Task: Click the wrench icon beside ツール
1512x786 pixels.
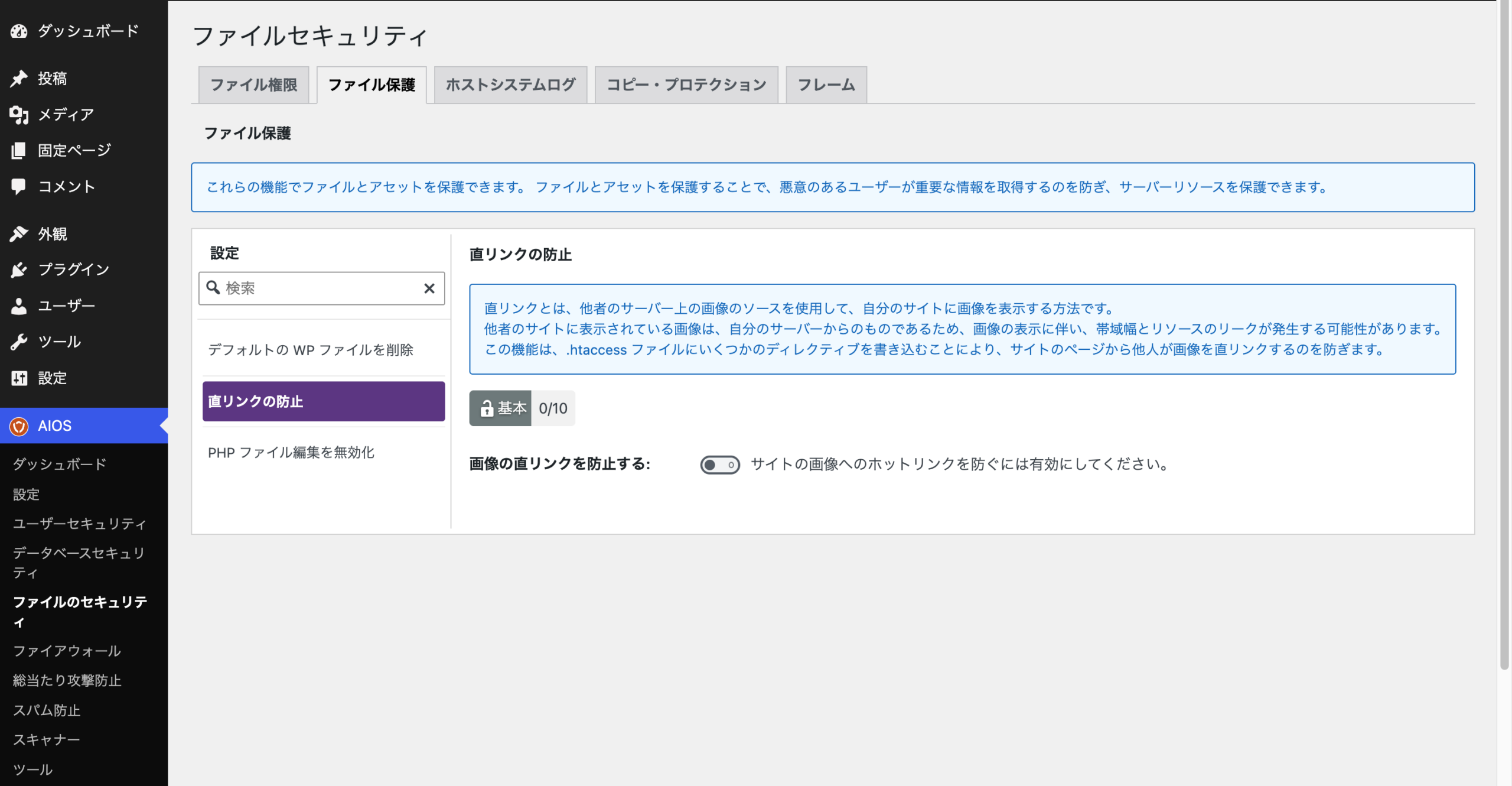Action: coord(19,342)
